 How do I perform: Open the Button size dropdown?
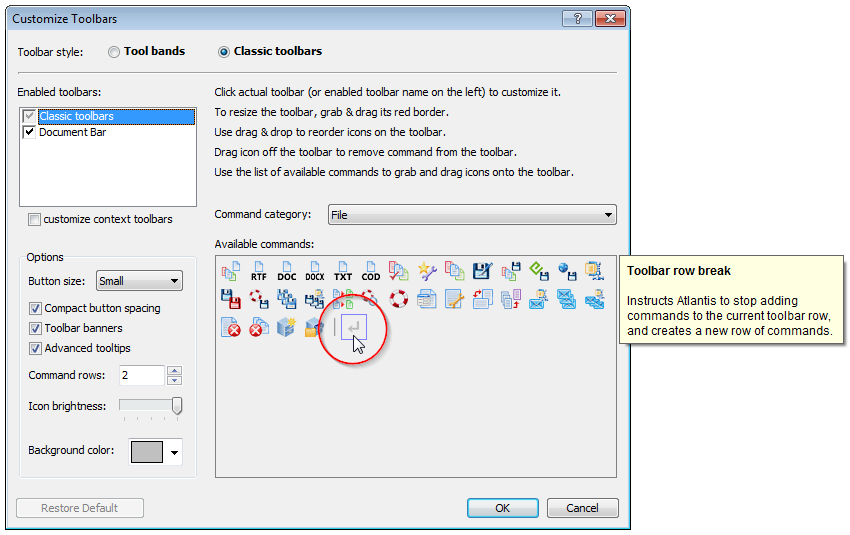tap(139, 281)
